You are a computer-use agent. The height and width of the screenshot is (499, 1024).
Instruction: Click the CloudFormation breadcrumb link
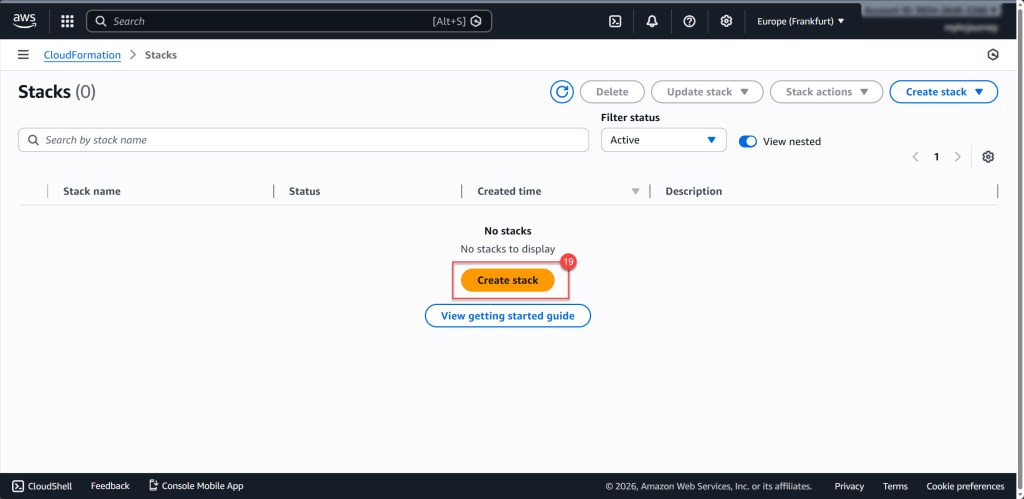coord(82,55)
